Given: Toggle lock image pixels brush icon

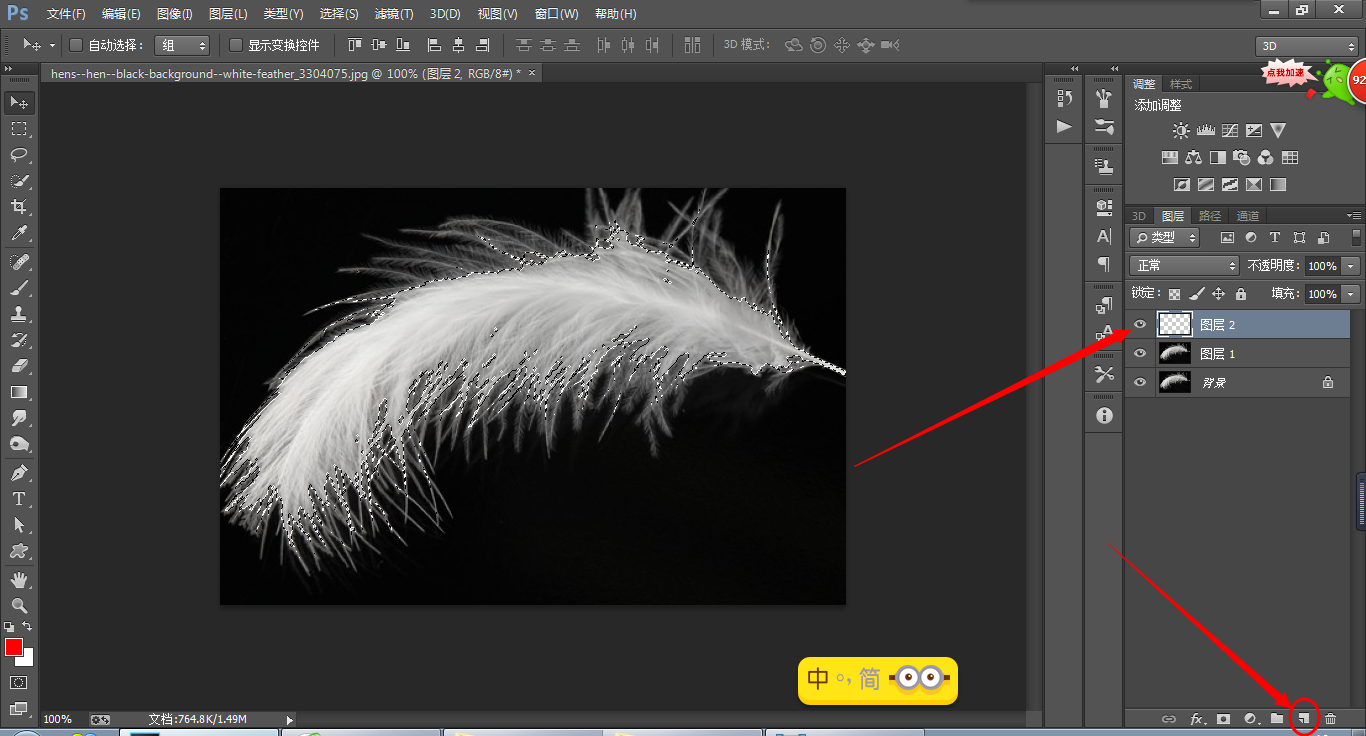Looking at the screenshot, I should 1196,294.
